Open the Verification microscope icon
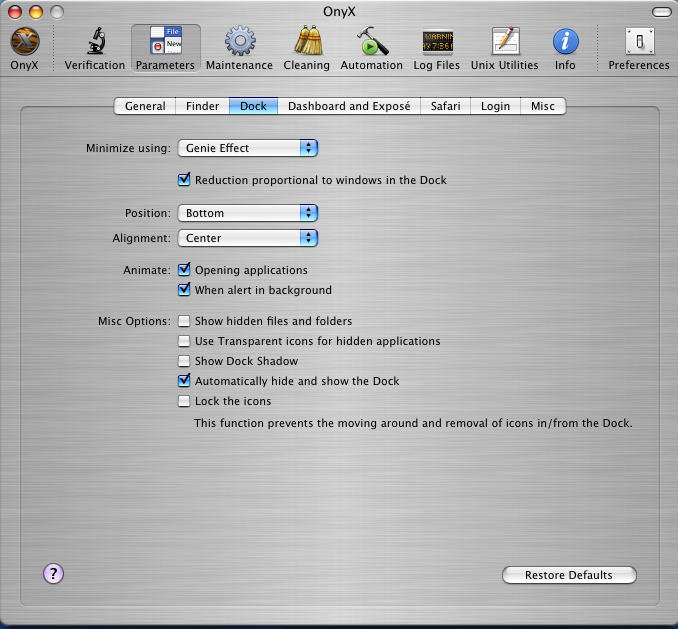Screen dimensions: 678x629 [96, 41]
